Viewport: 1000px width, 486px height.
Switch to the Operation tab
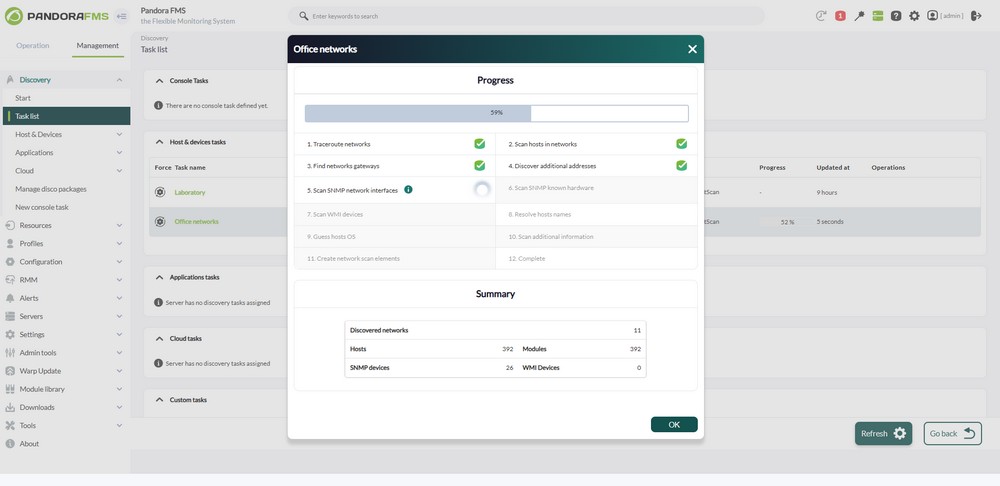click(32, 46)
